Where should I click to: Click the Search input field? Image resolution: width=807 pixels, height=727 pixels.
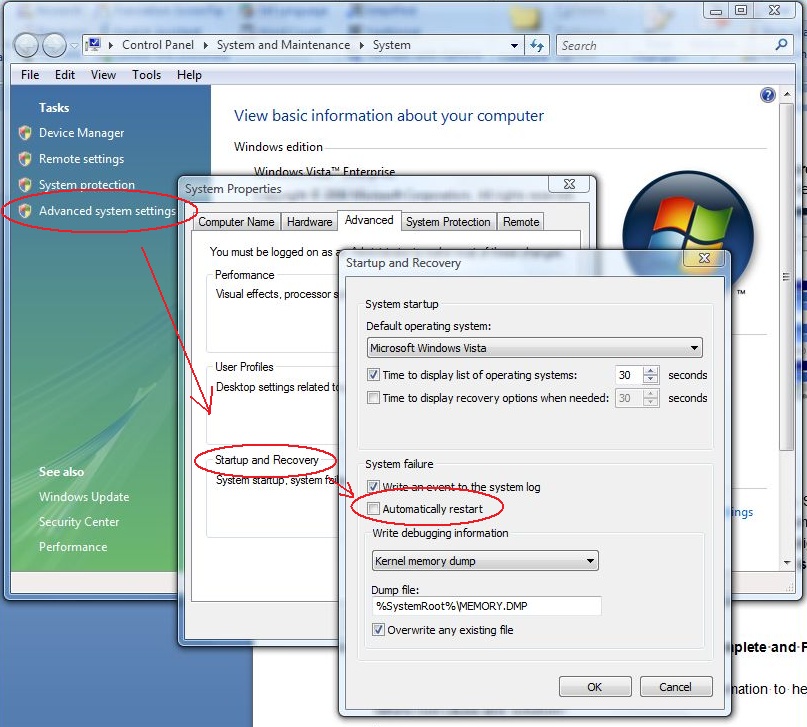pyautogui.click(x=667, y=45)
